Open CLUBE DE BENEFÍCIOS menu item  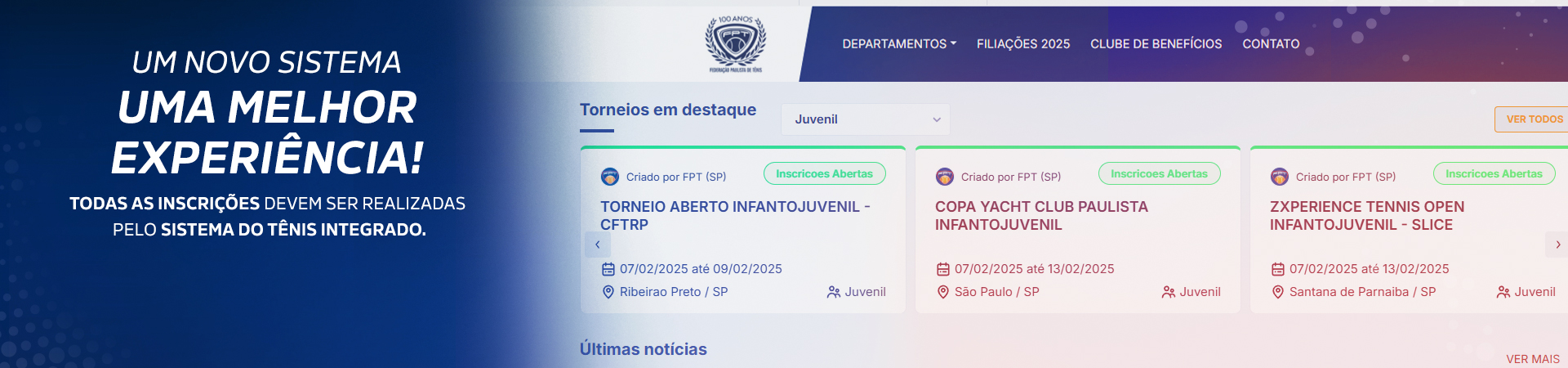(x=1156, y=44)
